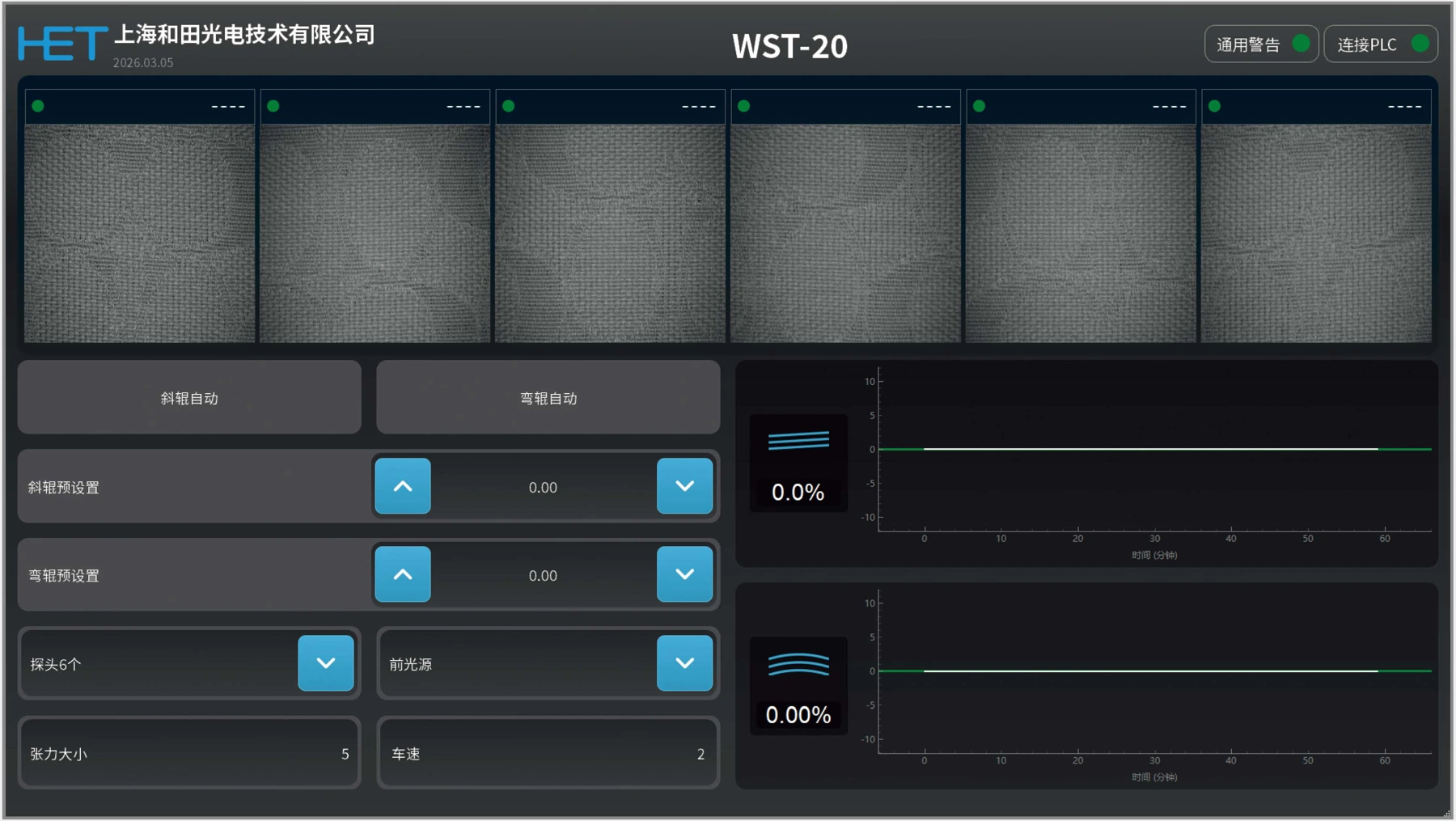Click the 斜辊预设置 label
1456x821 pixels.
(64, 488)
